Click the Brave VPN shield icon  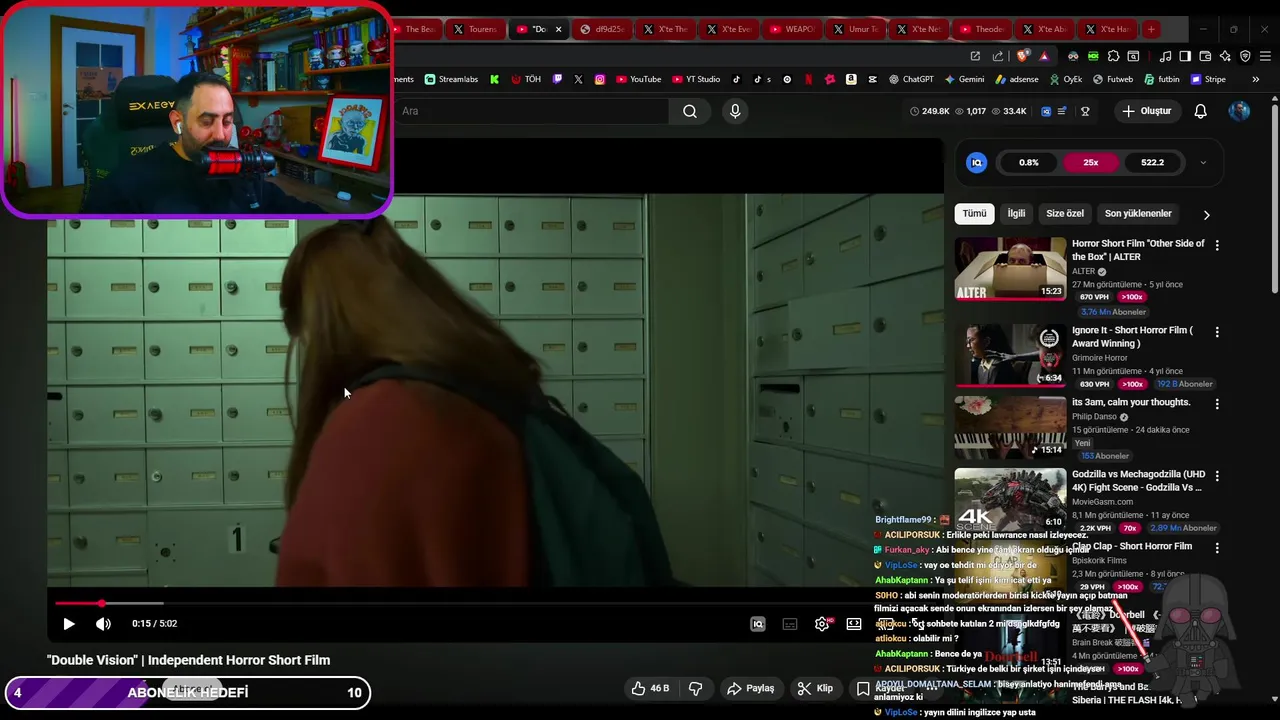point(1245,56)
